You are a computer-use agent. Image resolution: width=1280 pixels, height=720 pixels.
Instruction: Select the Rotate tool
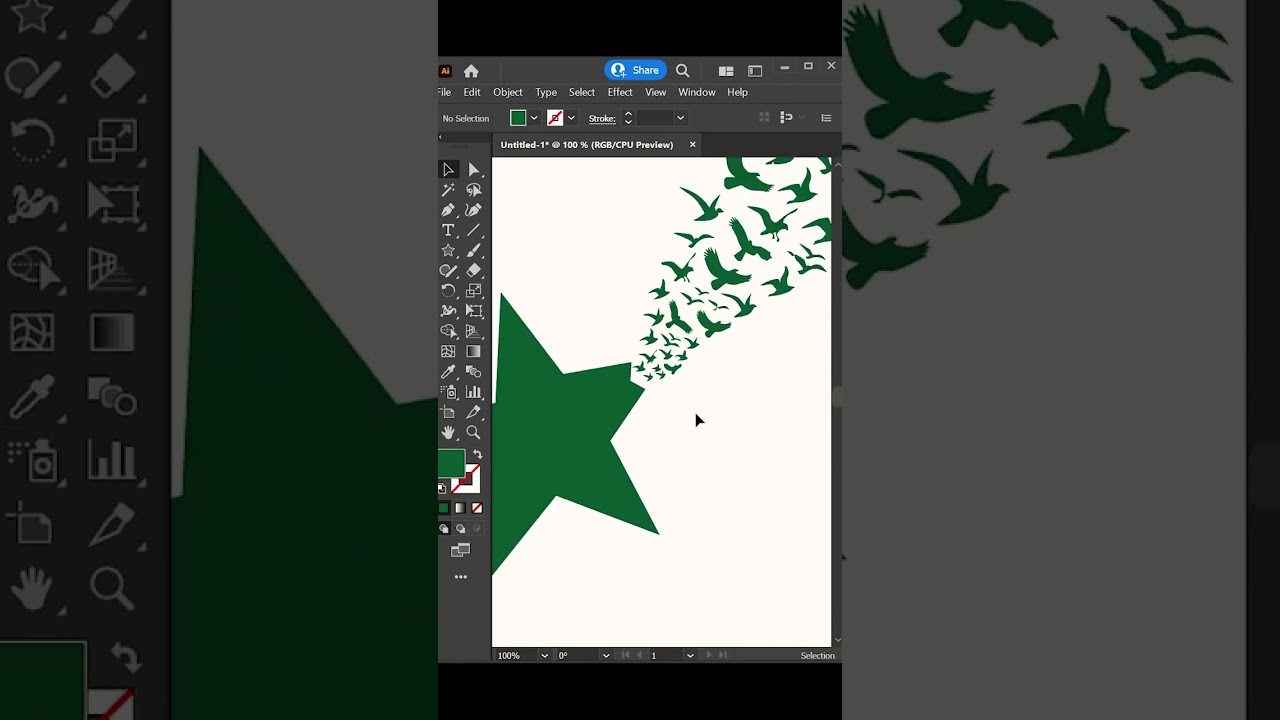point(449,291)
